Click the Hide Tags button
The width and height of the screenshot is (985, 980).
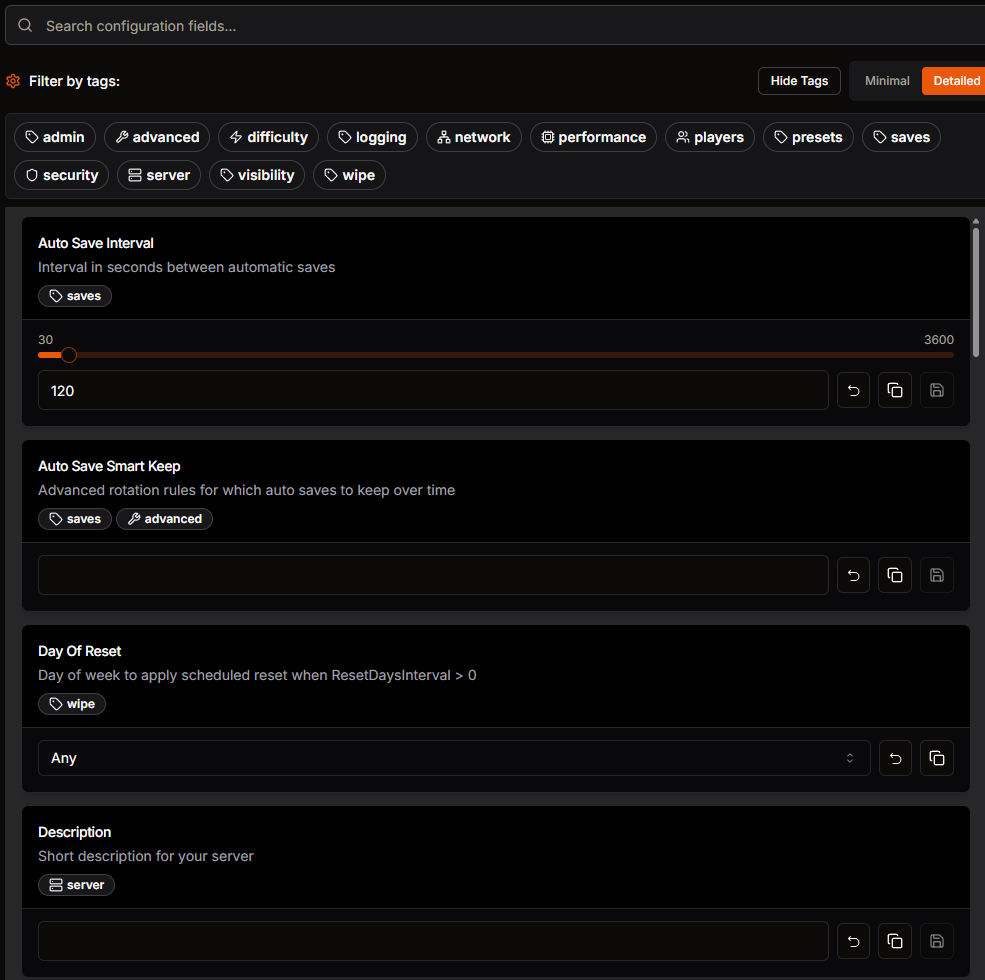pyautogui.click(x=799, y=81)
